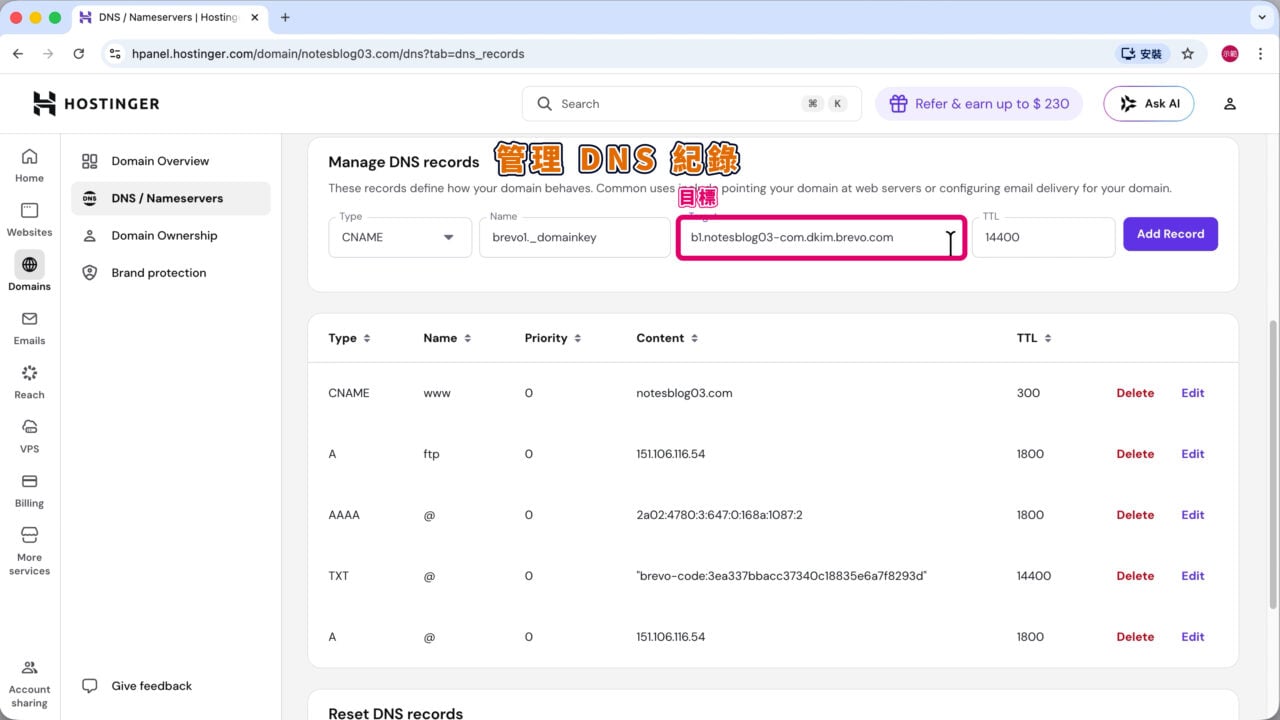Screen dimensions: 1280x720
Task: Open a new browser tab
Action: click(285, 17)
